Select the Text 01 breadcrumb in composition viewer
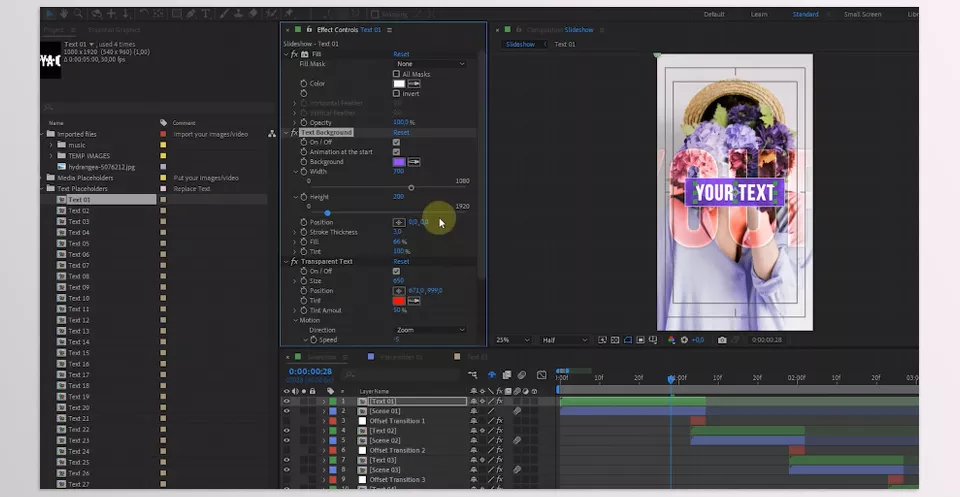960x497 pixels. 564,44
